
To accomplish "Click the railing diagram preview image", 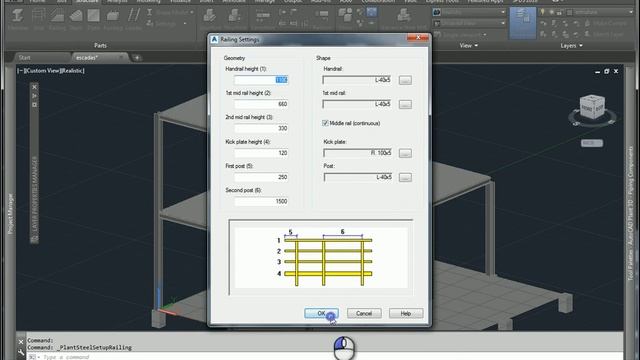I will click(321, 257).
